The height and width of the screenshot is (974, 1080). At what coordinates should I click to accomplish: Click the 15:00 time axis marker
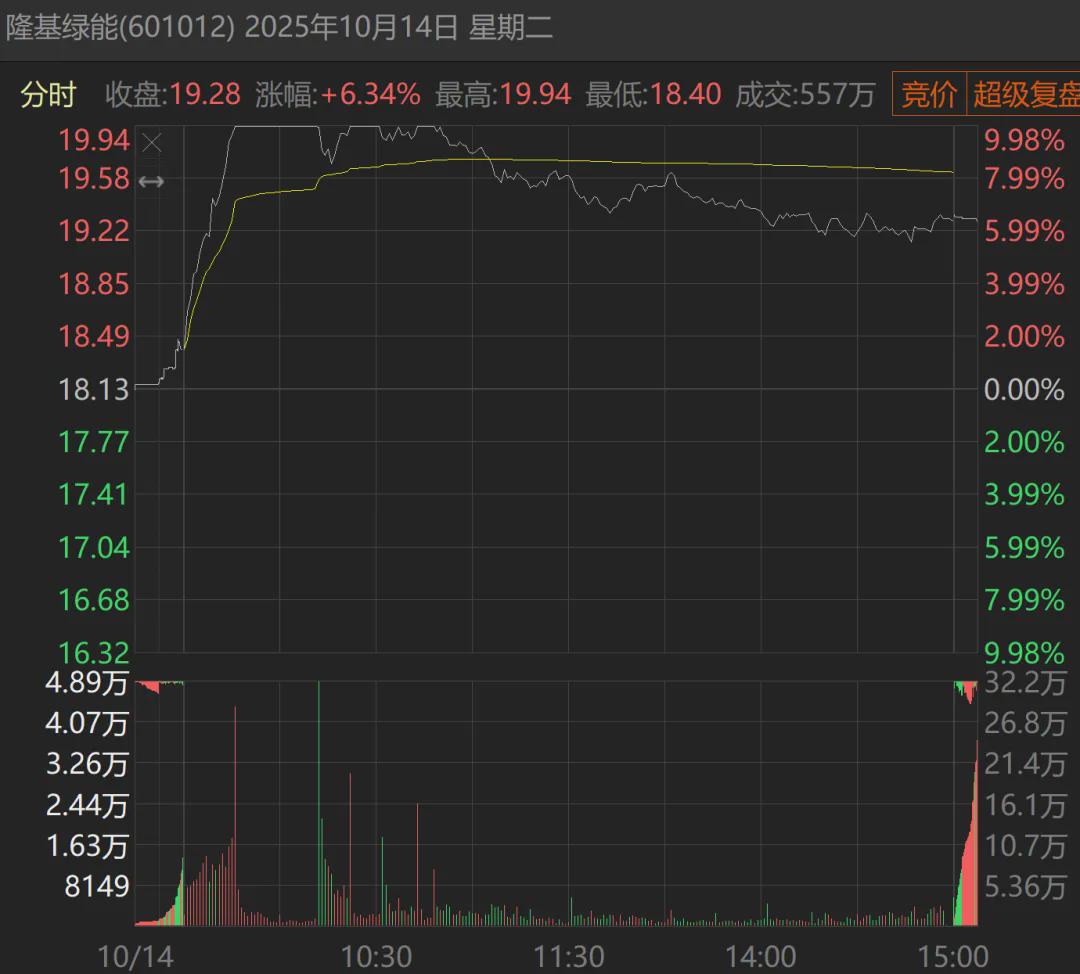[x=955, y=956]
